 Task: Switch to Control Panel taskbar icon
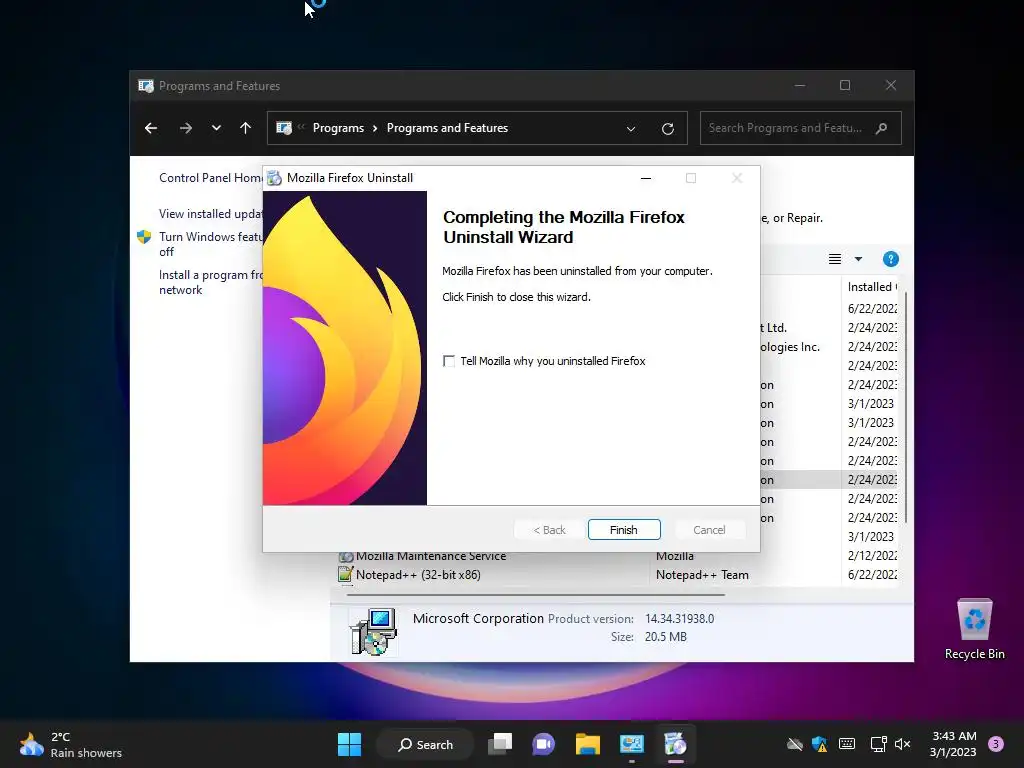coord(632,744)
